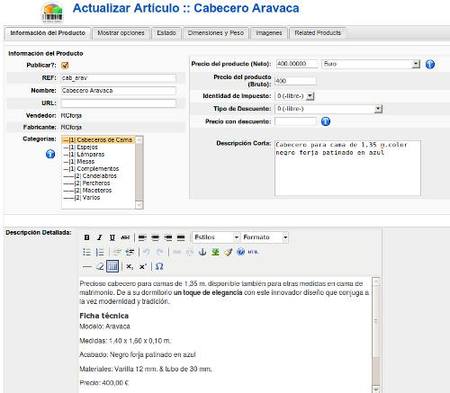The image size is (450, 393).
Task: Decrease indent with the outdent icon
Action: tap(117, 252)
